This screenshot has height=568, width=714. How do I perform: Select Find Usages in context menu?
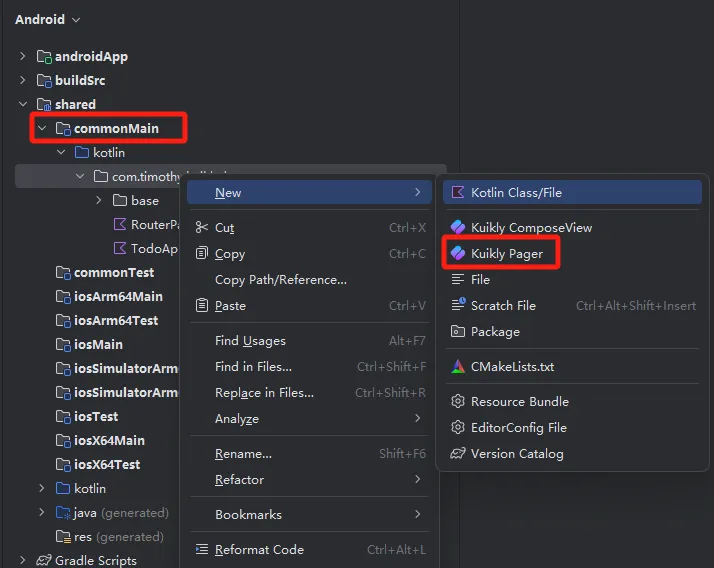click(309, 340)
